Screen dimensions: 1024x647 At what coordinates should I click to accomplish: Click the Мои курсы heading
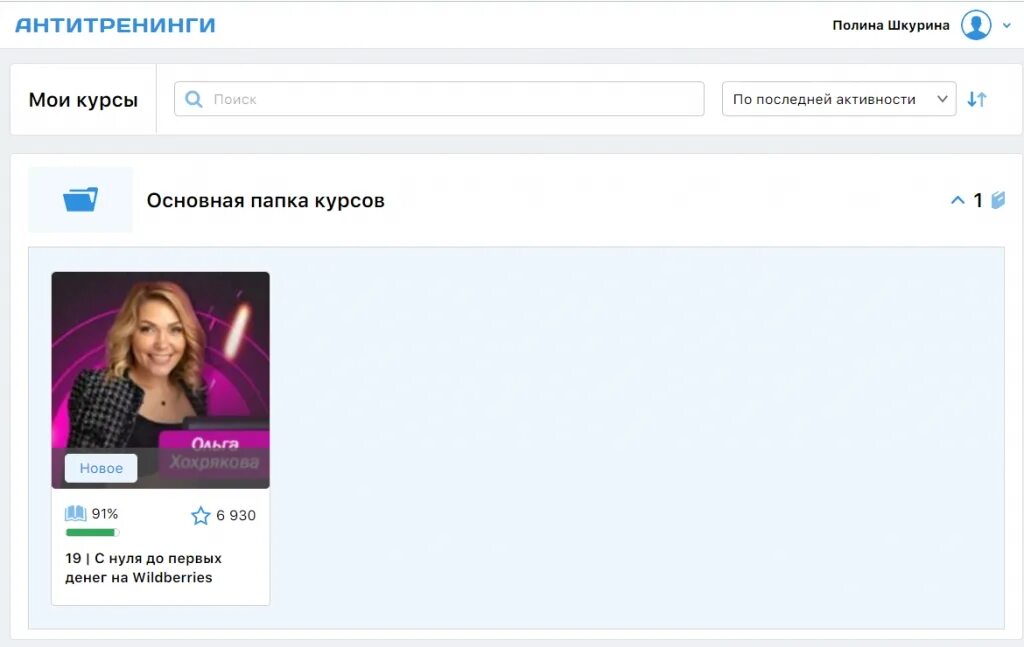point(83,99)
